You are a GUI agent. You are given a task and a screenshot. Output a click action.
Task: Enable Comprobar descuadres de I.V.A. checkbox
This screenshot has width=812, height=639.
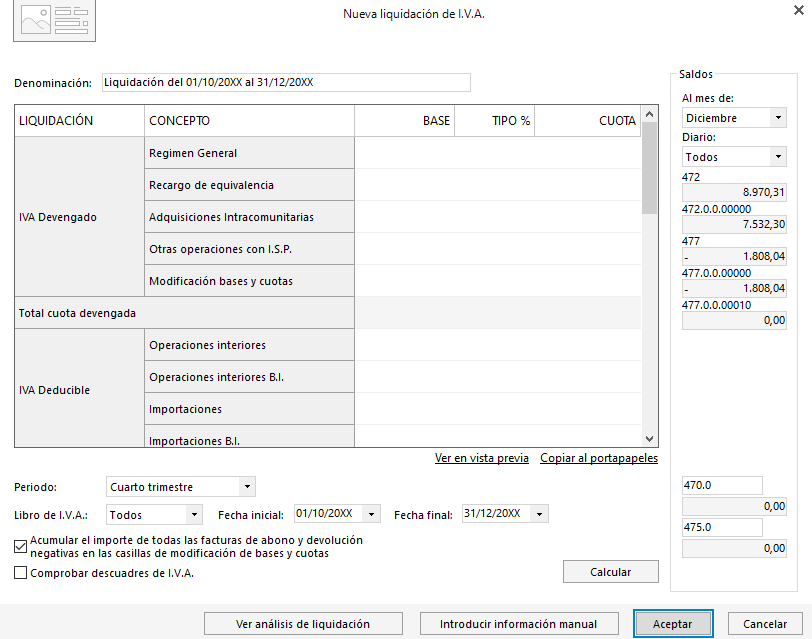20,573
